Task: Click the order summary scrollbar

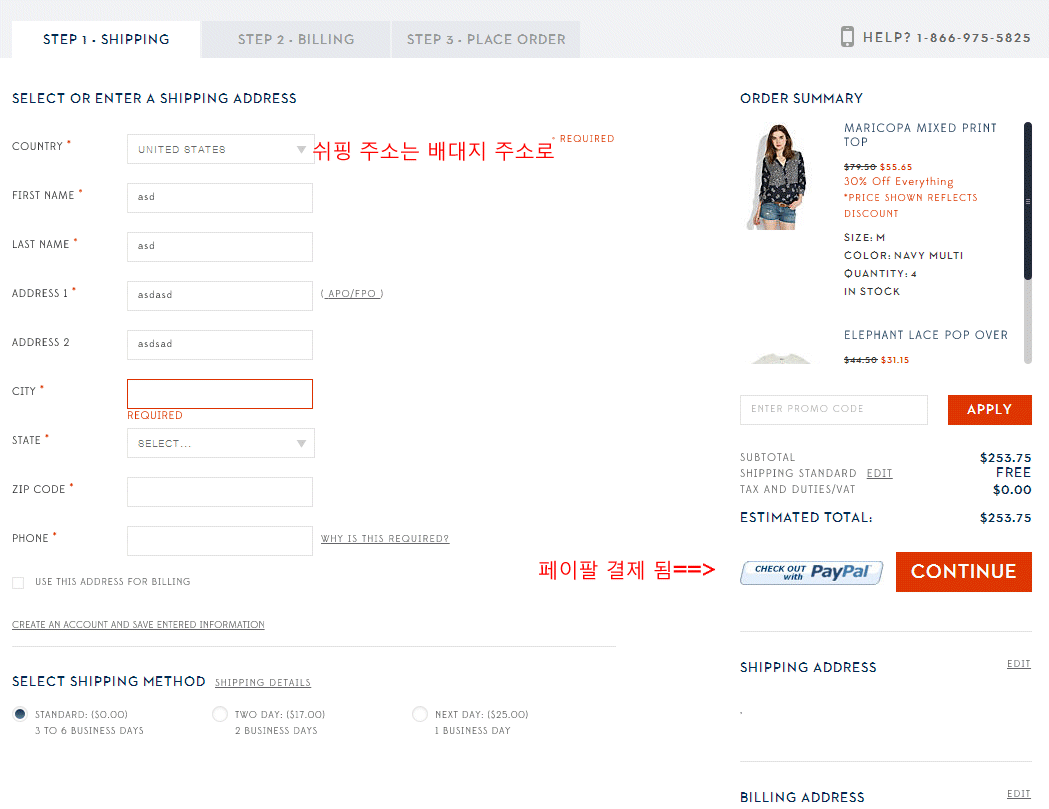Action: tap(1027, 200)
